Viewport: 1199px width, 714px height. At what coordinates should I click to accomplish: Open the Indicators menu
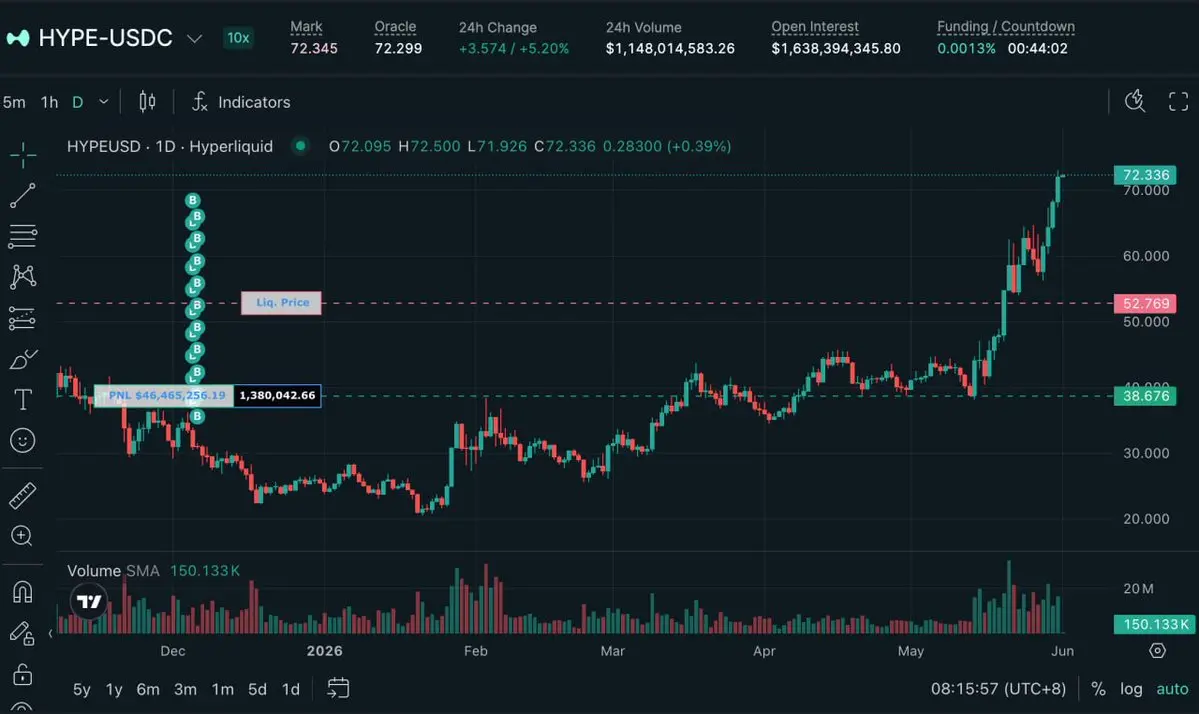click(241, 102)
